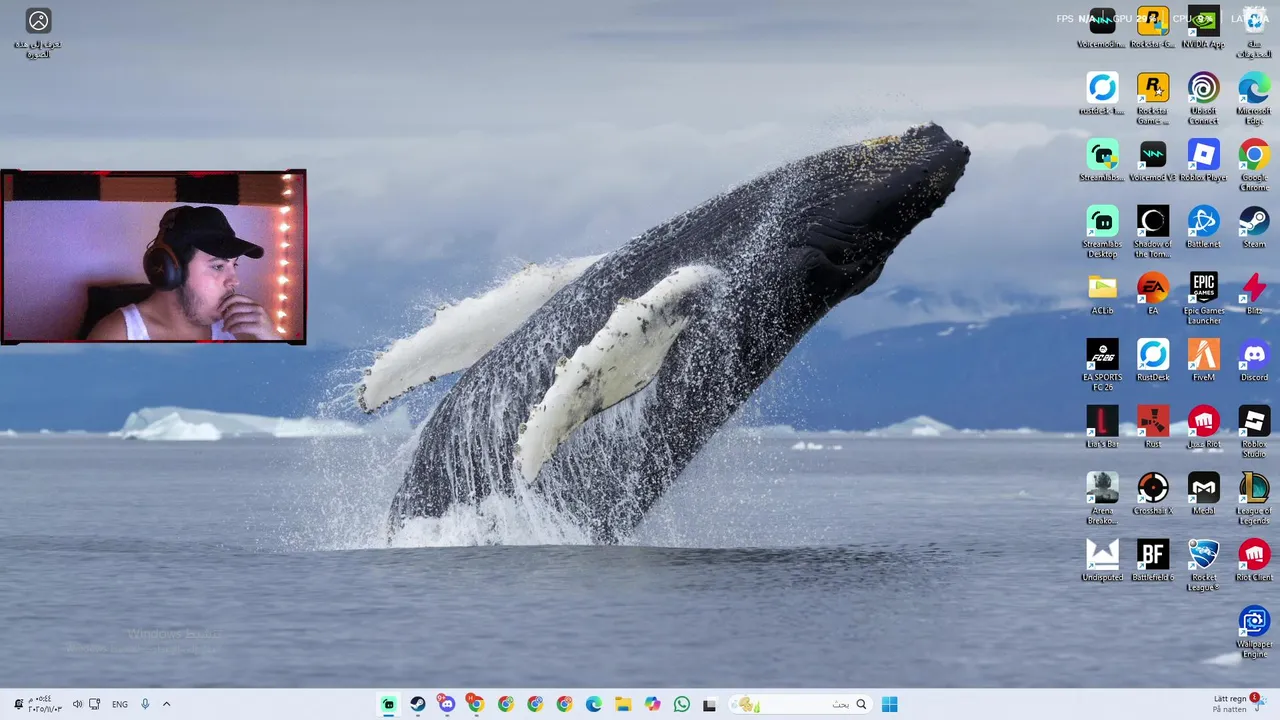Launch the Roblox Studio shortcut
Image resolution: width=1280 pixels, height=720 pixels.
[1254, 432]
